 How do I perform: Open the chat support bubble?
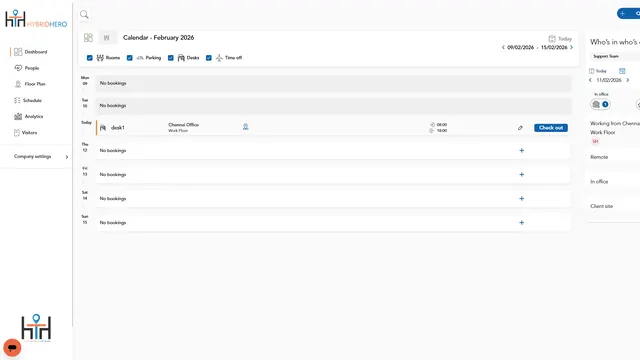tap(12, 348)
